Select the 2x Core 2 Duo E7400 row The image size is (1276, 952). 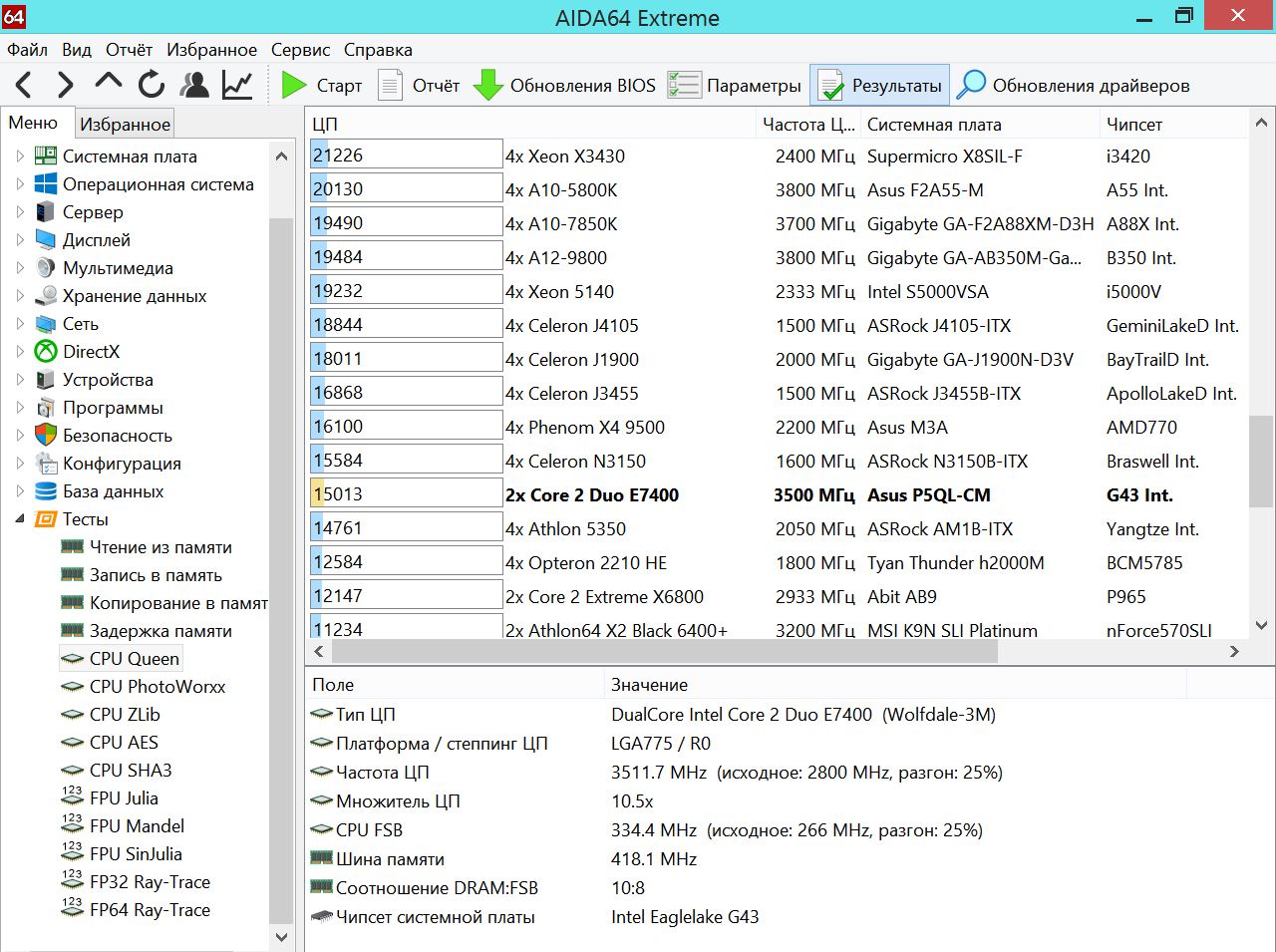tap(778, 494)
